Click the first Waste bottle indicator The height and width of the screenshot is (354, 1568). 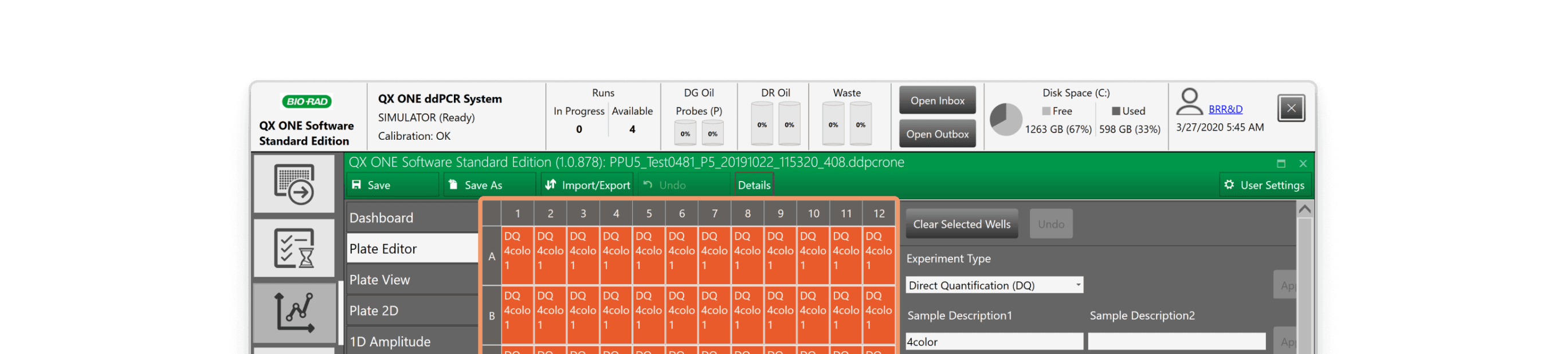coord(833,124)
